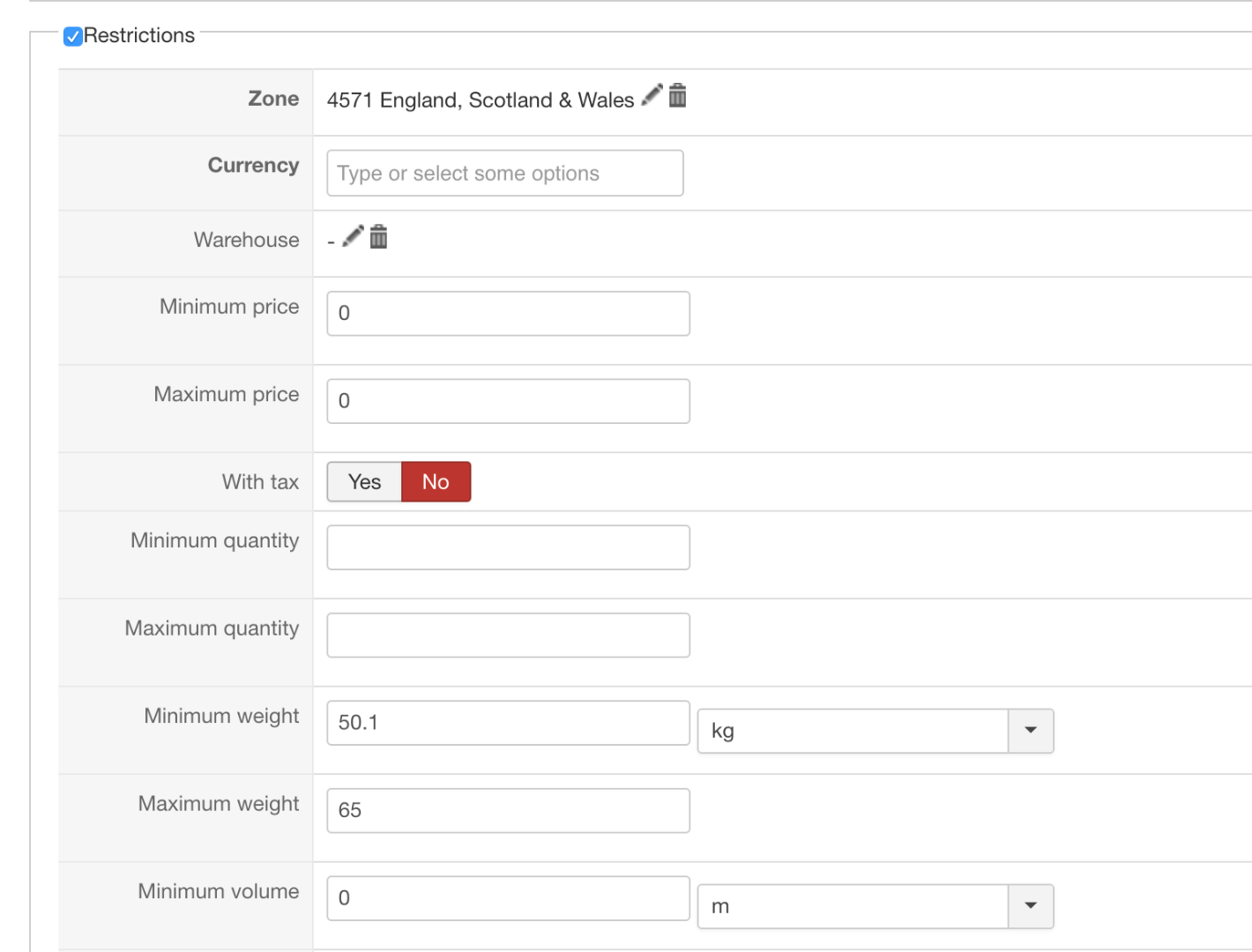Edit the Warehouse with pencil icon
This screenshot has width=1252, height=952.
(353, 236)
